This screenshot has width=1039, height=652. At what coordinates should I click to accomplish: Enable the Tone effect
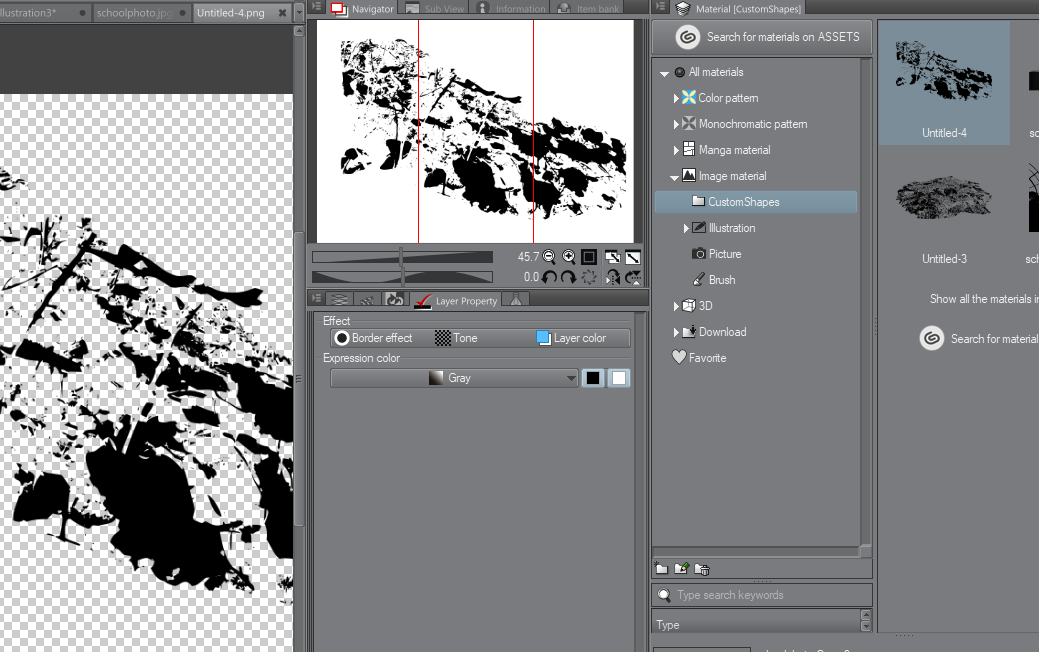coord(457,338)
